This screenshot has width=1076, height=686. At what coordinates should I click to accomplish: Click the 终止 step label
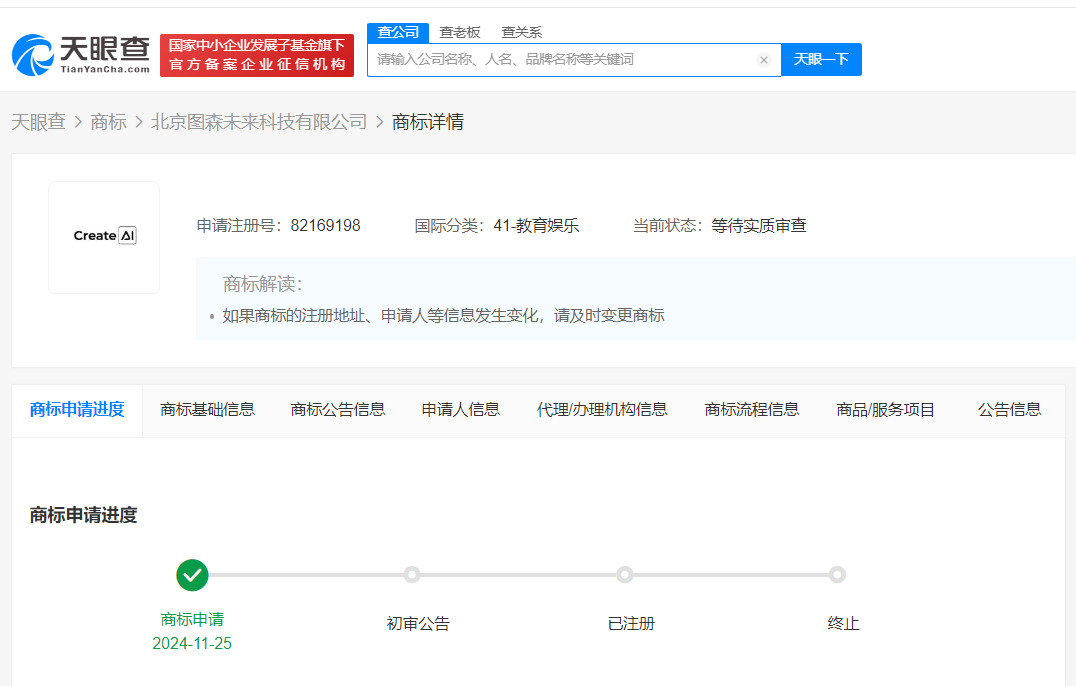tap(843, 624)
